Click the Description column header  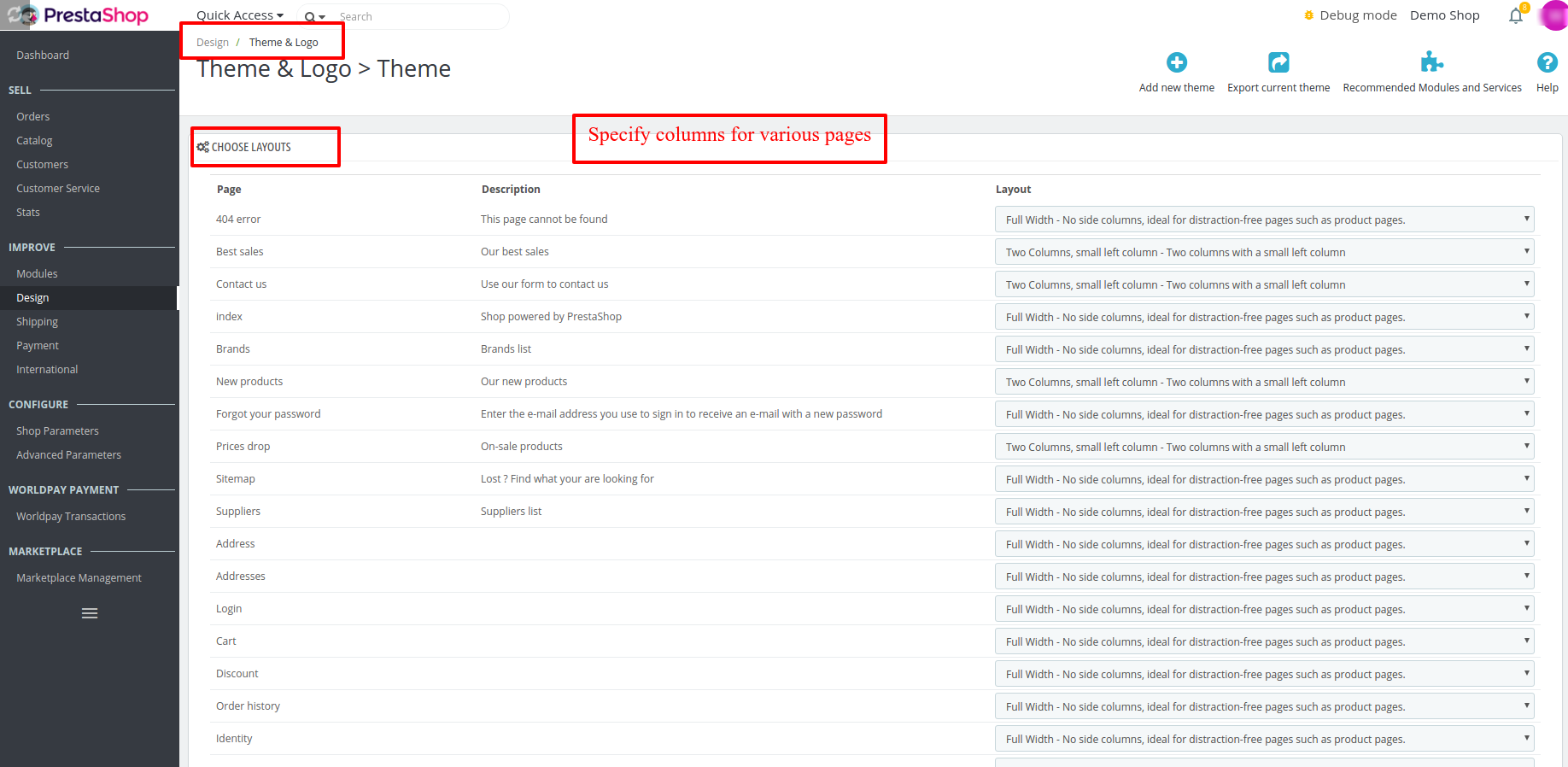pos(511,189)
